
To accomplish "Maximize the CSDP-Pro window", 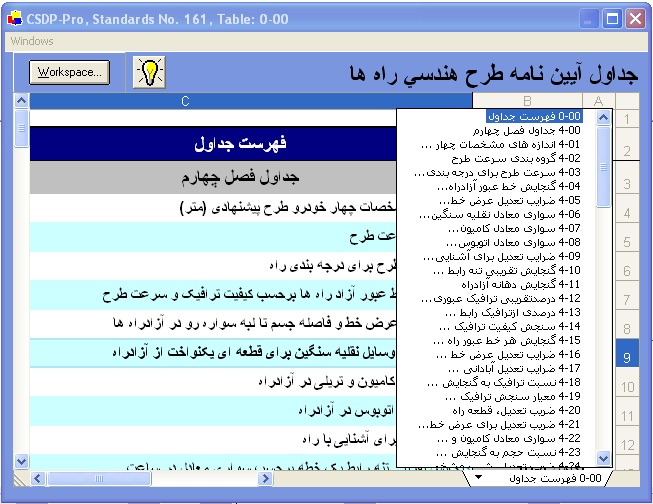I will 612,19.
